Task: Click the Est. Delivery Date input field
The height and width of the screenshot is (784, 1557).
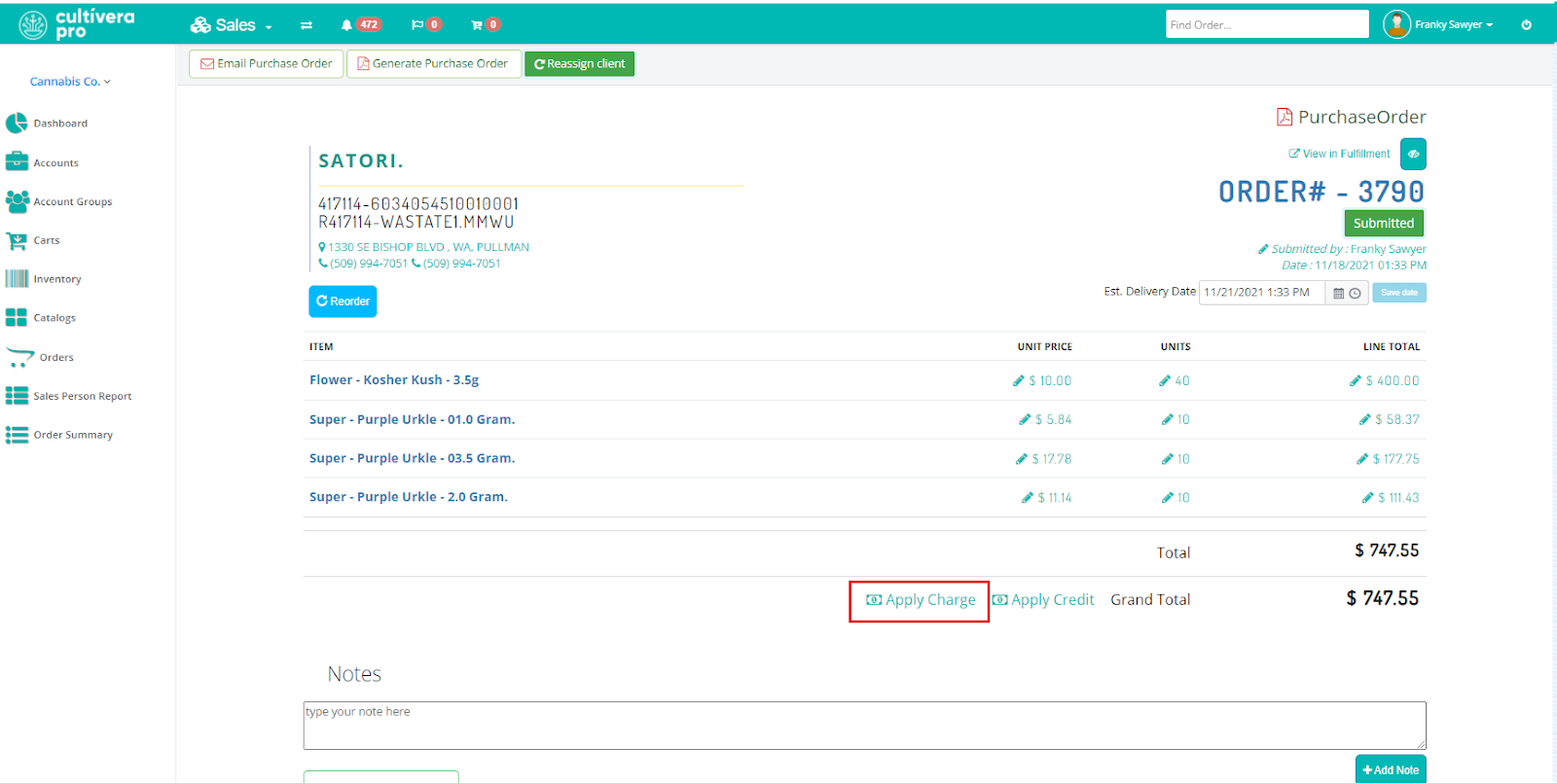Action: click(x=1262, y=293)
